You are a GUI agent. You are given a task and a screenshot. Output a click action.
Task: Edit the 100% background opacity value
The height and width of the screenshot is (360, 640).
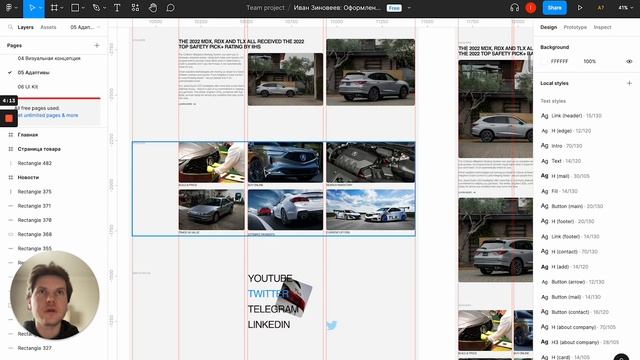click(x=589, y=61)
